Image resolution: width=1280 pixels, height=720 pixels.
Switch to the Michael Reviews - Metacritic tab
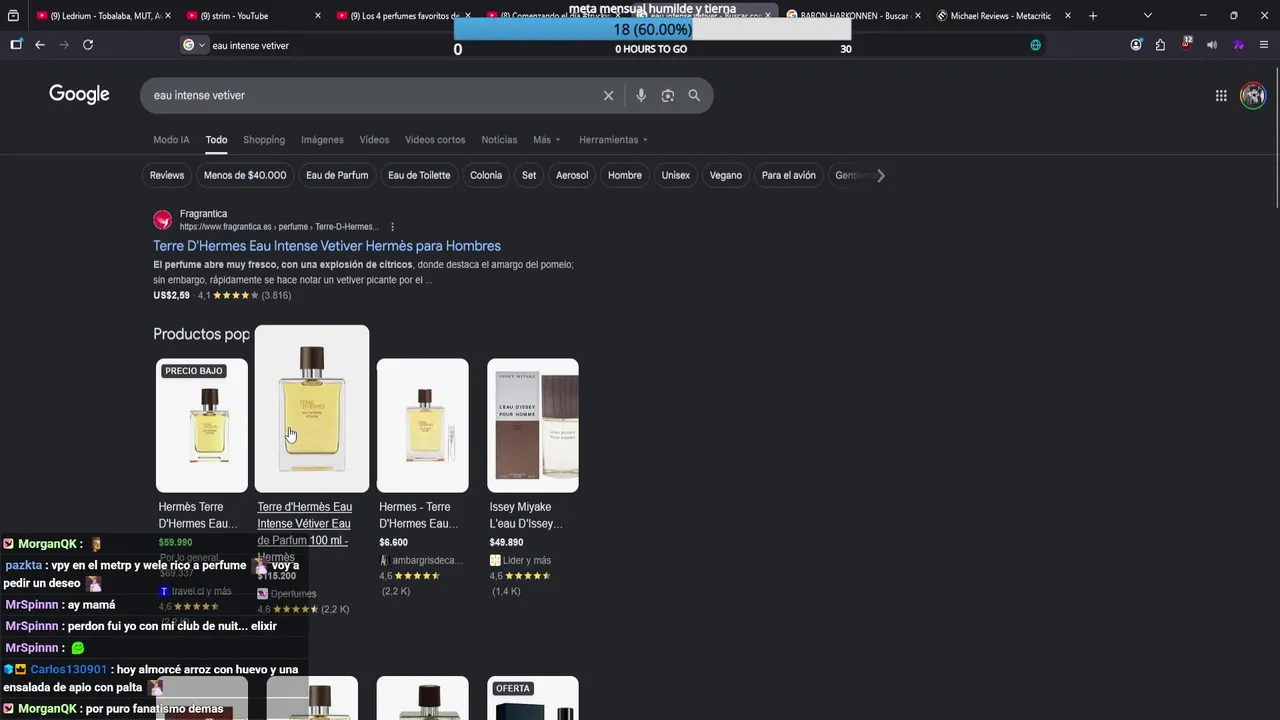pos(1003,16)
